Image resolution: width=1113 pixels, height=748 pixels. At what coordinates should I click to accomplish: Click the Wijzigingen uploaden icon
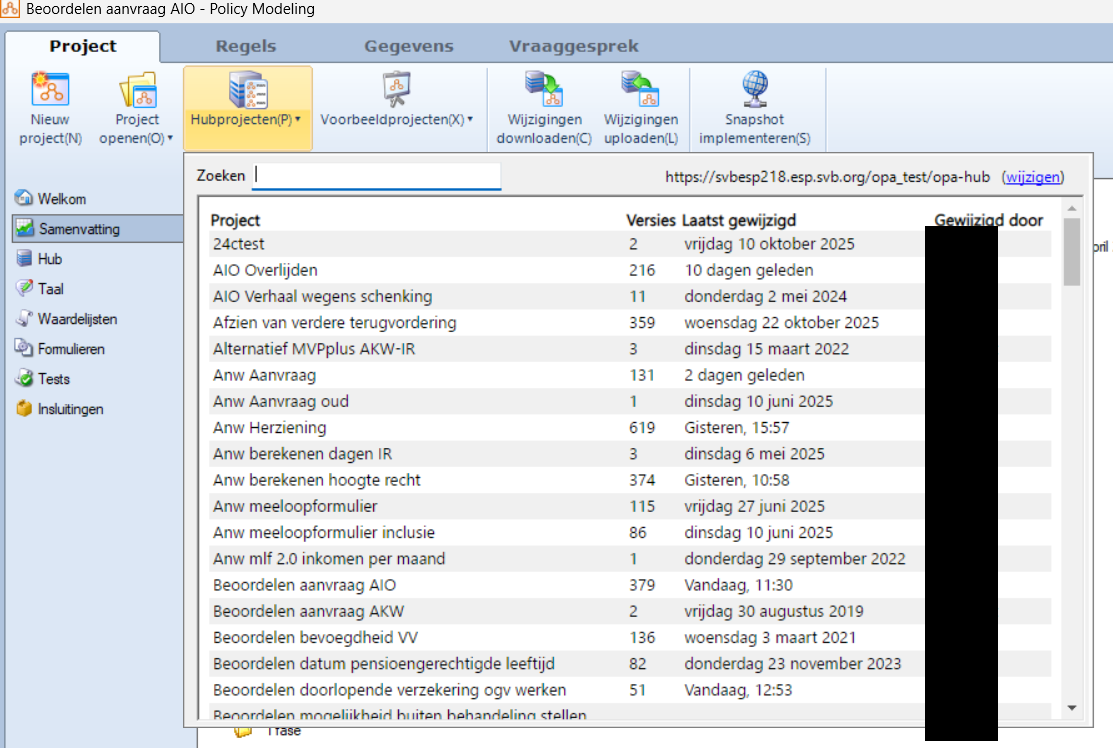[x=641, y=91]
